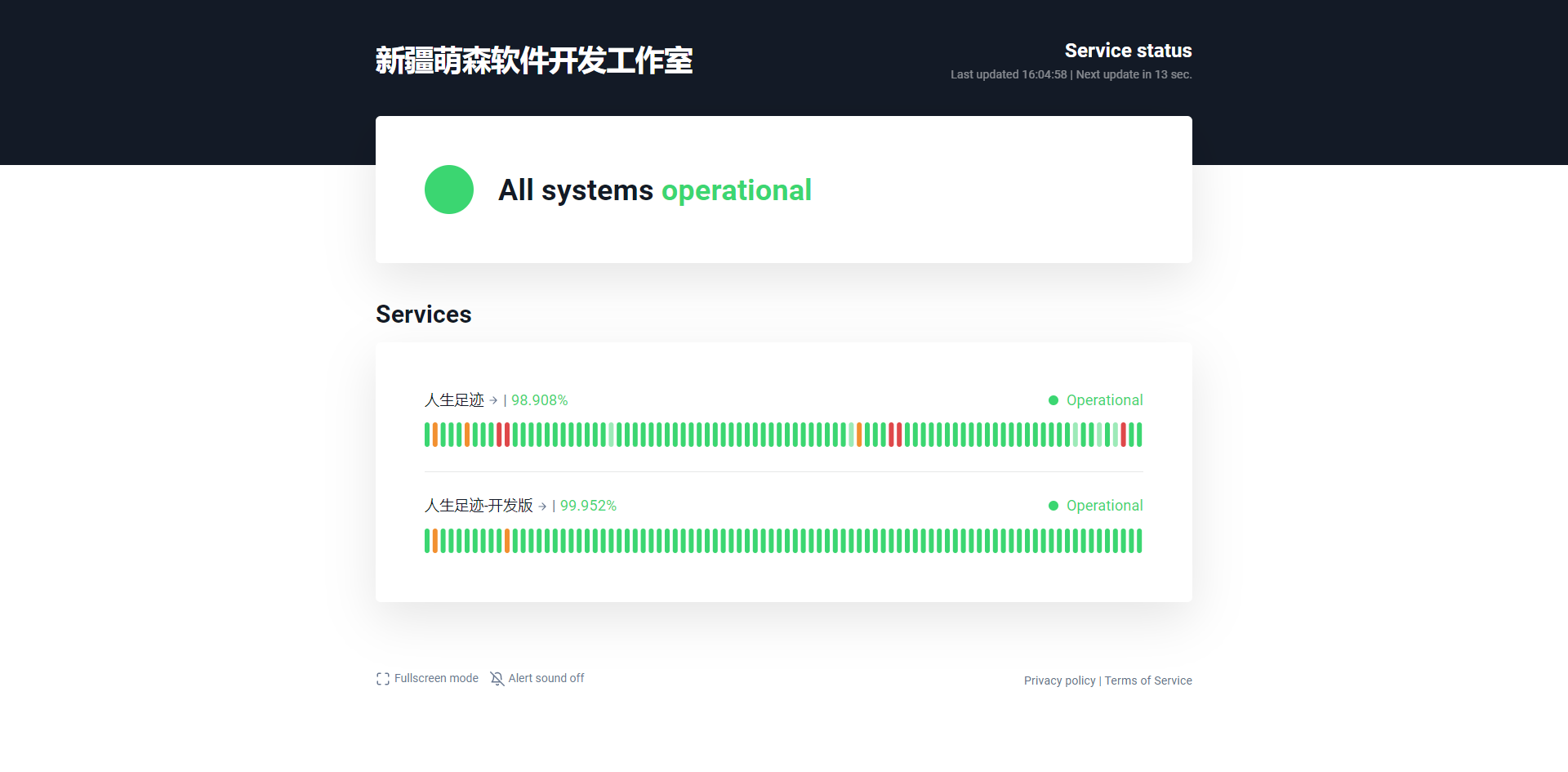Viewport: 1568px width, 772px height.
Task: Click the 98.908% uptime percentage
Action: coord(539,400)
